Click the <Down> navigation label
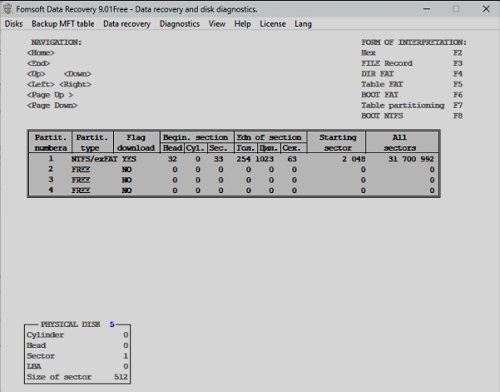The image size is (500, 392). tap(77, 74)
